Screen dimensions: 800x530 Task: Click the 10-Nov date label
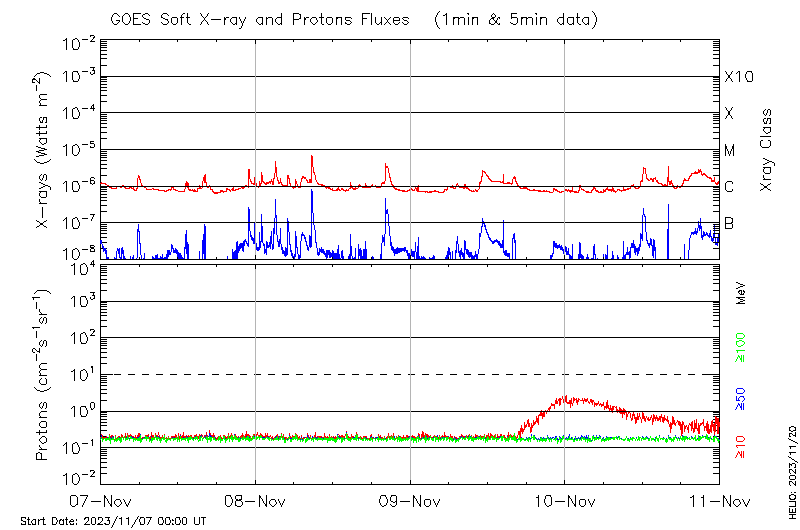[565, 501]
